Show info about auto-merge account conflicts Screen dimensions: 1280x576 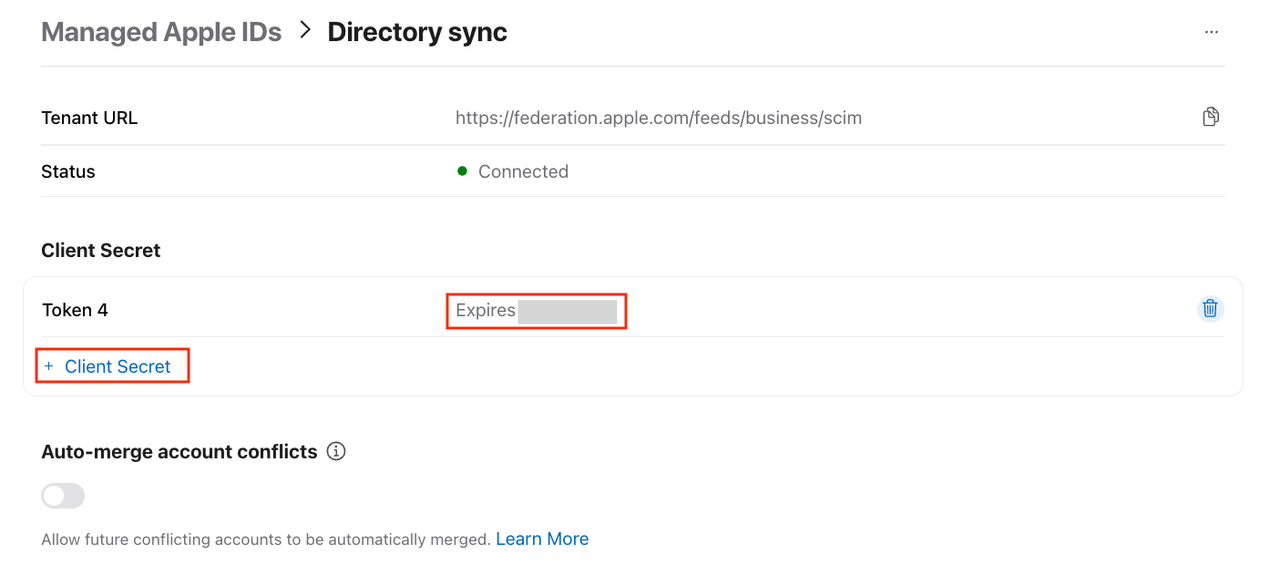[337, 452]
